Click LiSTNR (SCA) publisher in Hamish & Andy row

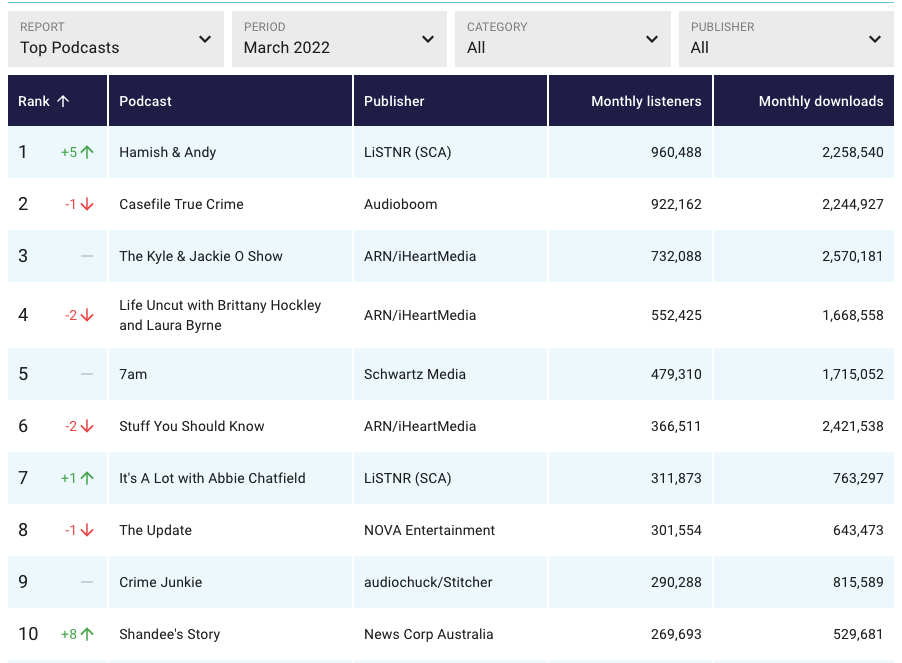(x=407, y=152)
